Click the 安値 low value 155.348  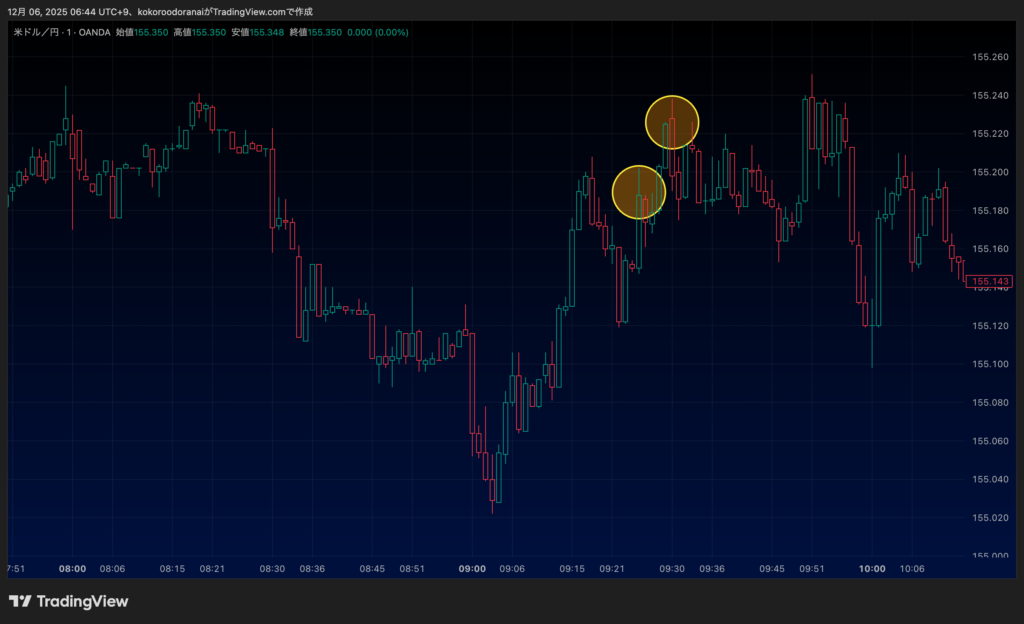[x=267, y=32]
